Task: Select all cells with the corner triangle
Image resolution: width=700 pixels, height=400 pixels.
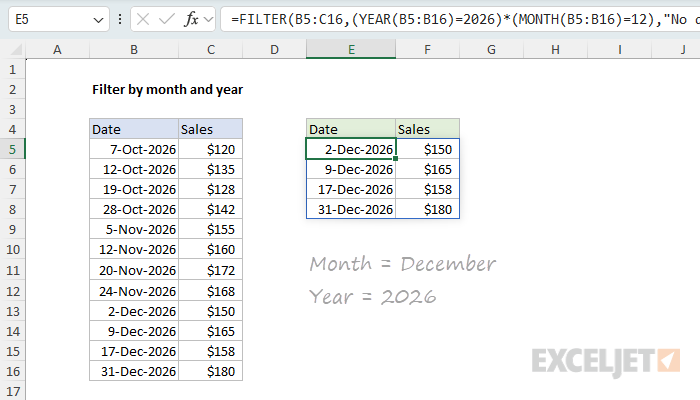Action: point(16,49)
